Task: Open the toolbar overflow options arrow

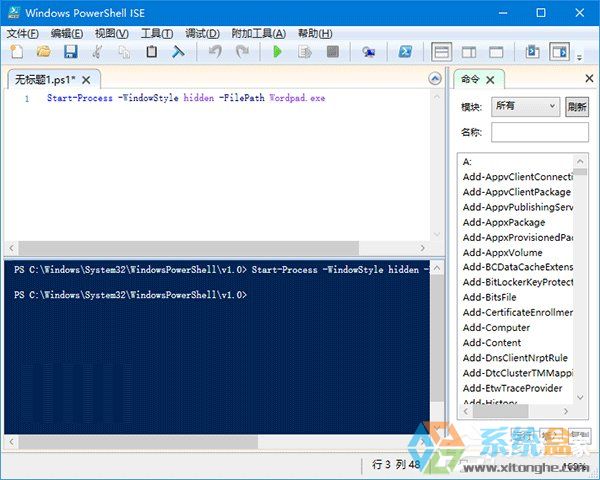Action: click(x=580, y=57)
